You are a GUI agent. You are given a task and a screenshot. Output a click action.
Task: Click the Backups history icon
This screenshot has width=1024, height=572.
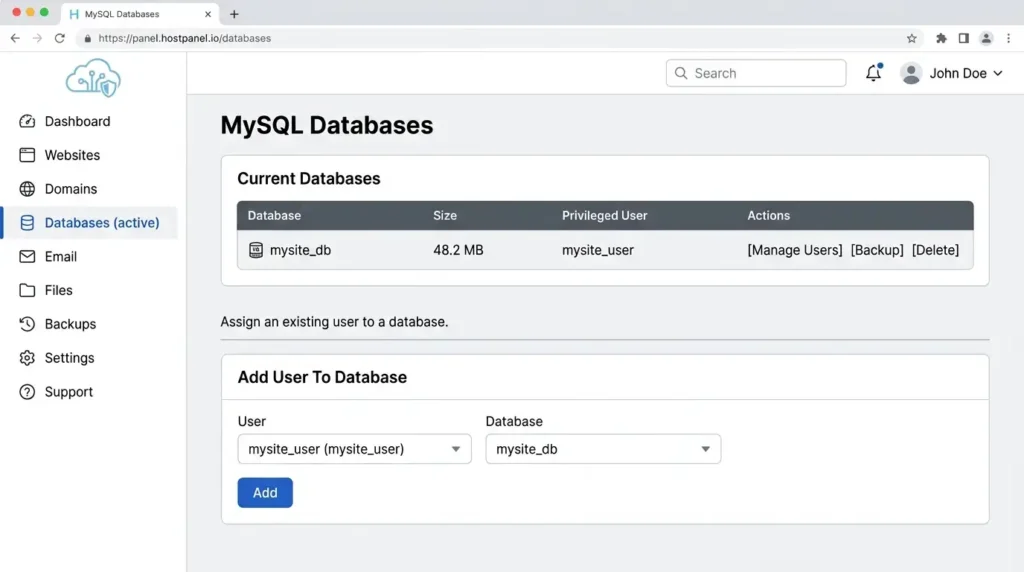[x=27, y=325]
